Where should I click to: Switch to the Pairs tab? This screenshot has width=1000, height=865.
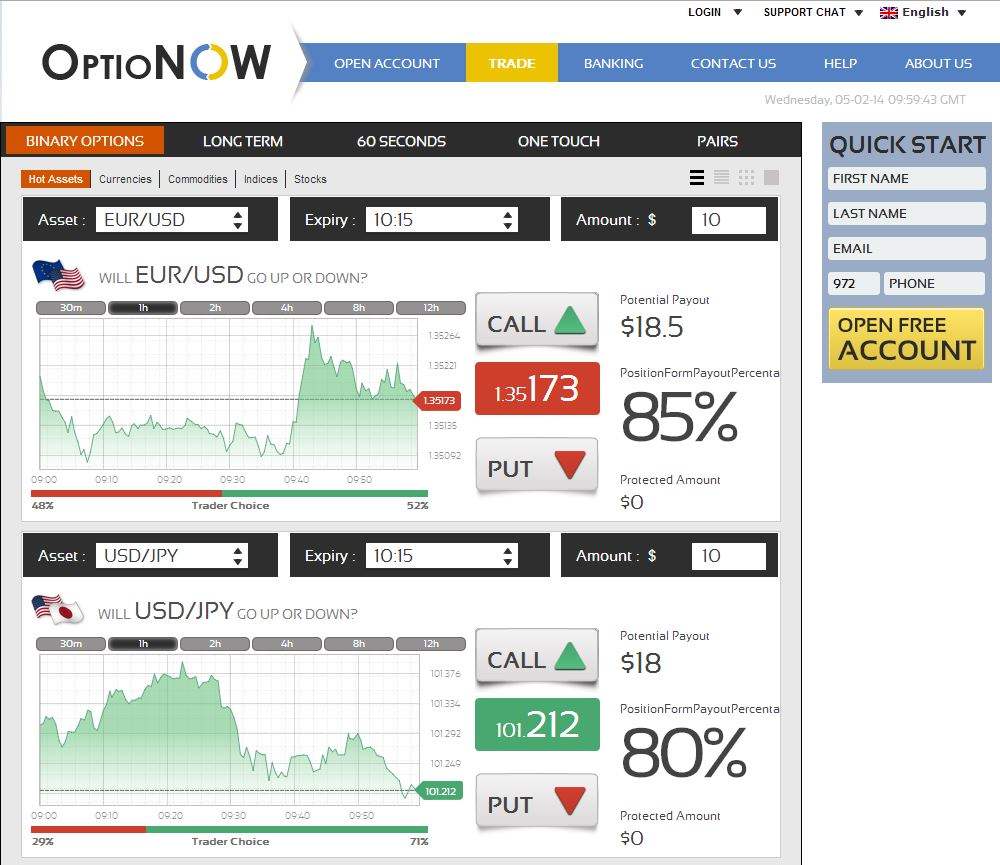coord(717,141)
